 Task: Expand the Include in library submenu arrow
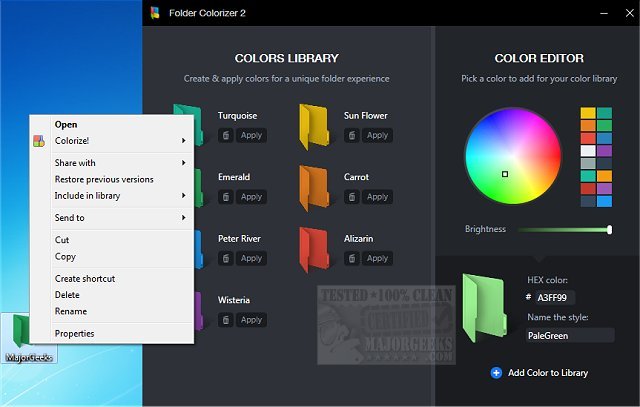coord(184,196)
